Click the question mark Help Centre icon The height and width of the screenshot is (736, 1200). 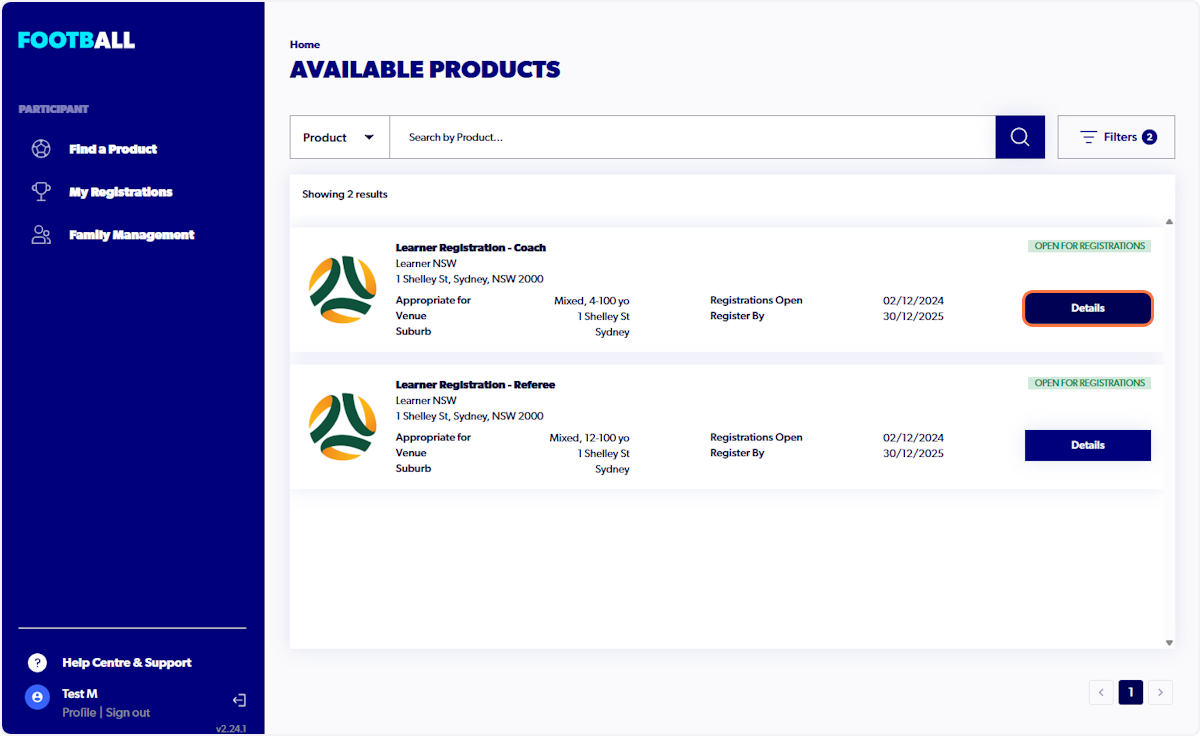point(37,662)
